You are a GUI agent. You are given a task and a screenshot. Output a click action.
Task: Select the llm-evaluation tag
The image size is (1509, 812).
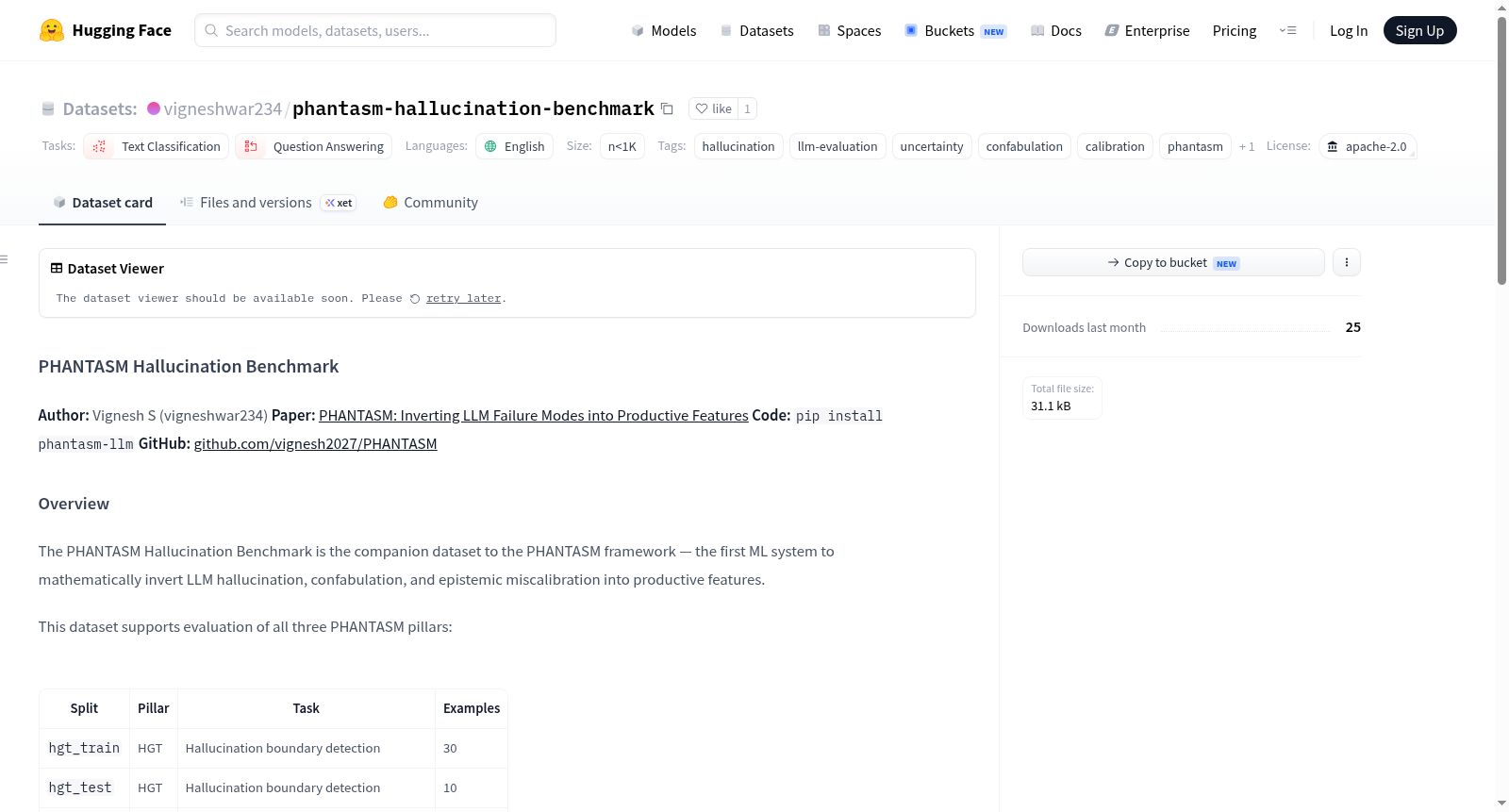tap(837, 146)
